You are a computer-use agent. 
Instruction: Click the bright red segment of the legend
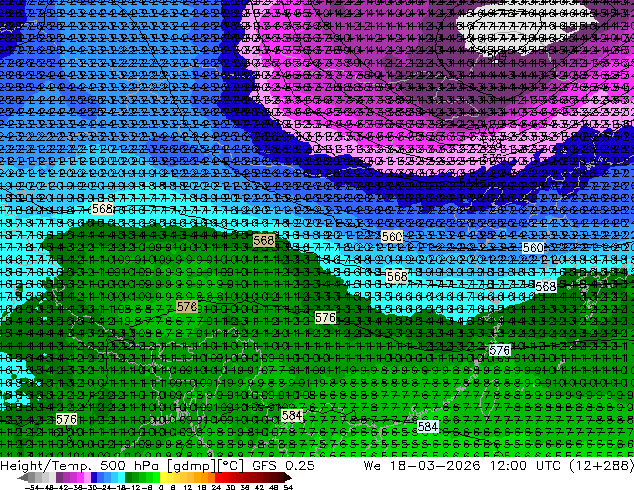[218, 477]
